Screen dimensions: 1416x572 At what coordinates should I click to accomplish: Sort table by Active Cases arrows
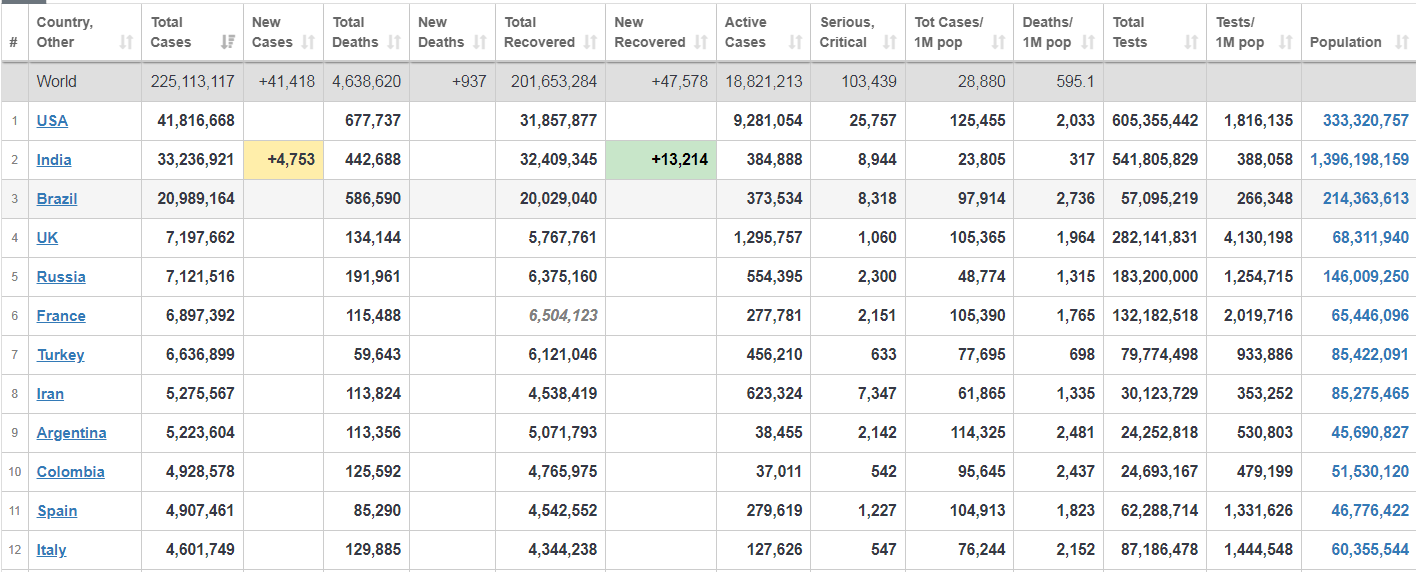point(795,42)
